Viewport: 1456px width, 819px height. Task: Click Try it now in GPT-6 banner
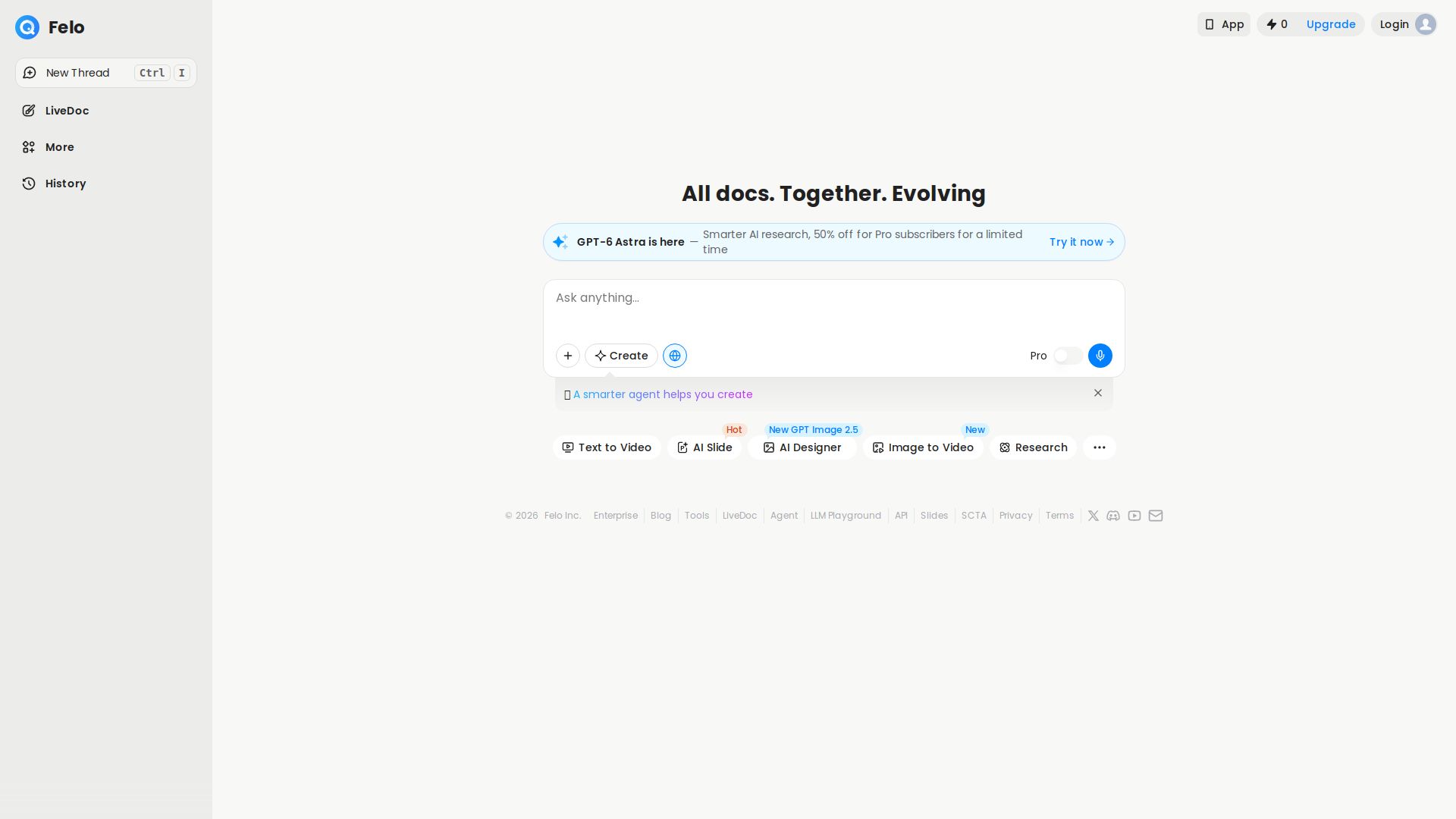1082,242
